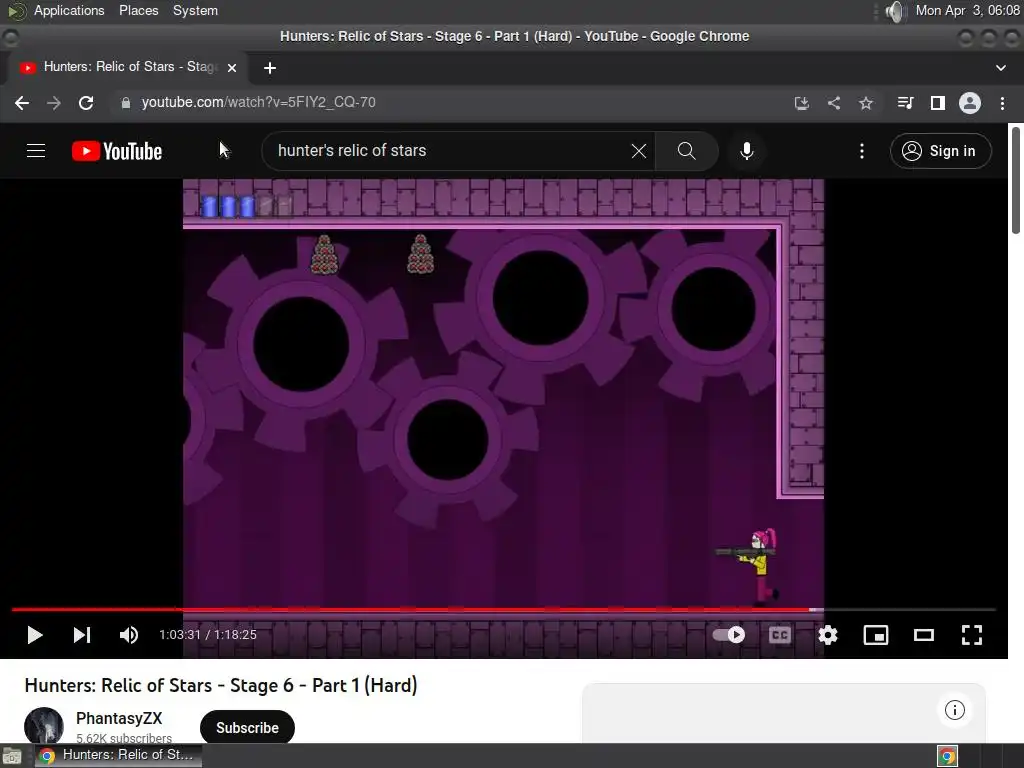This screenshot has width=1024, height=768.
Task: Share this page from address bar
Action: coord(834,103)
